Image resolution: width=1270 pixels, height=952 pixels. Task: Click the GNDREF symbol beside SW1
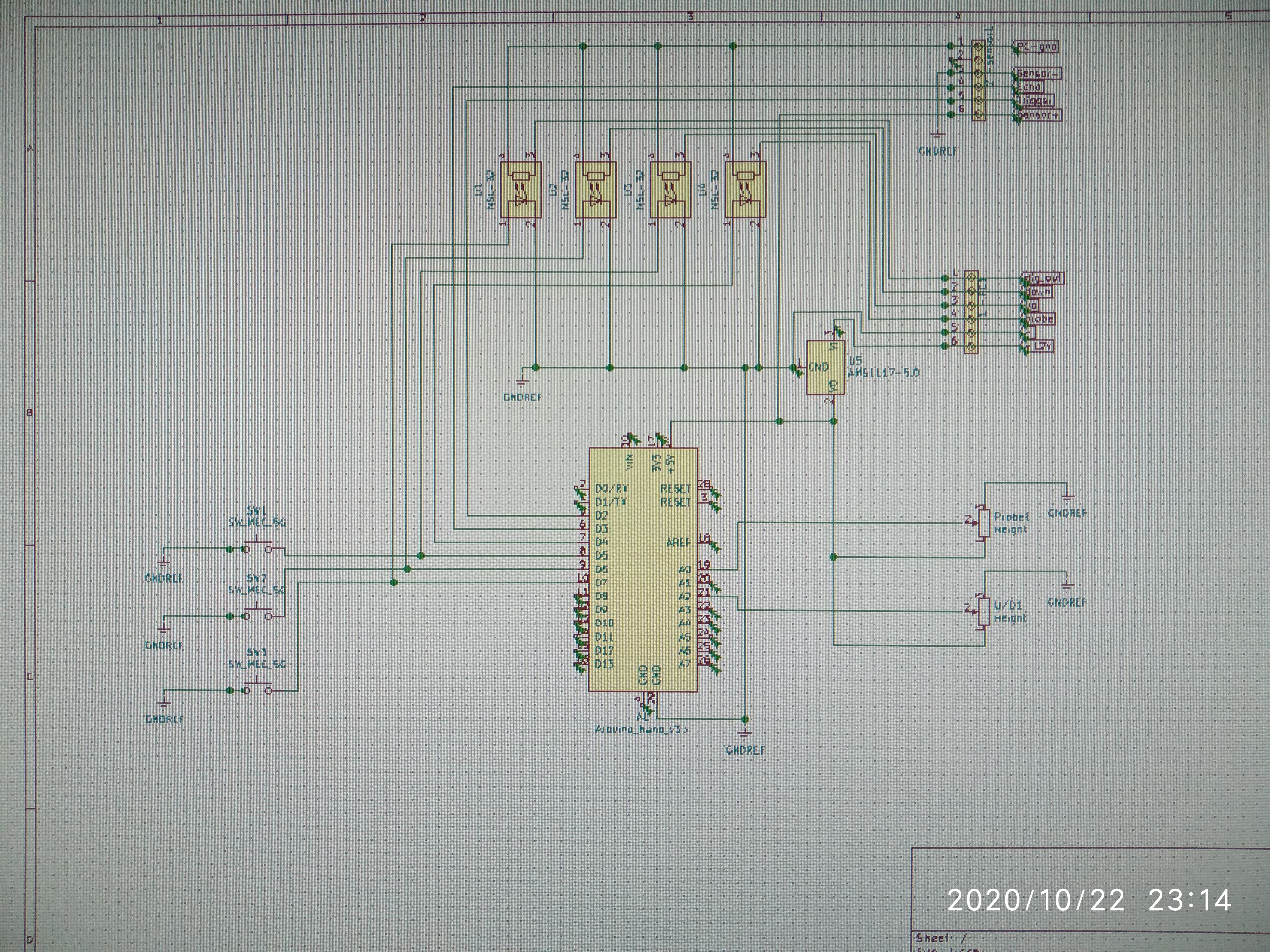[x=164, y=563]
